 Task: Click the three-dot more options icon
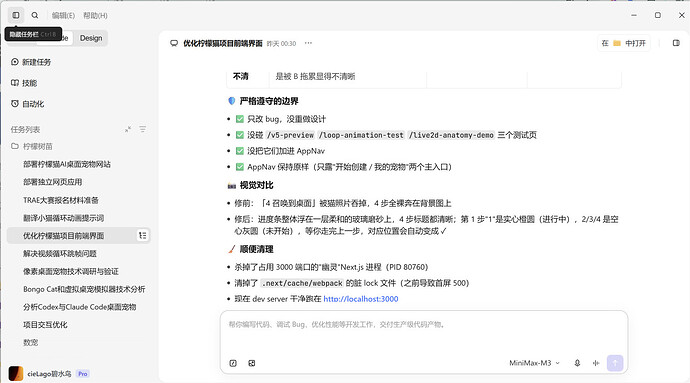tap(308, 43)
